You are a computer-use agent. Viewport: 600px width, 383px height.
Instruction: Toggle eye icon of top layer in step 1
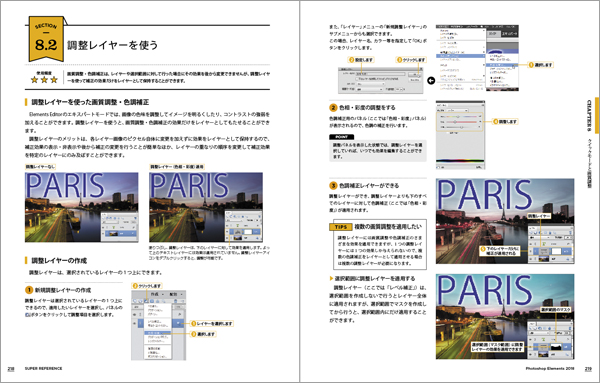click(x=135, y=315)
